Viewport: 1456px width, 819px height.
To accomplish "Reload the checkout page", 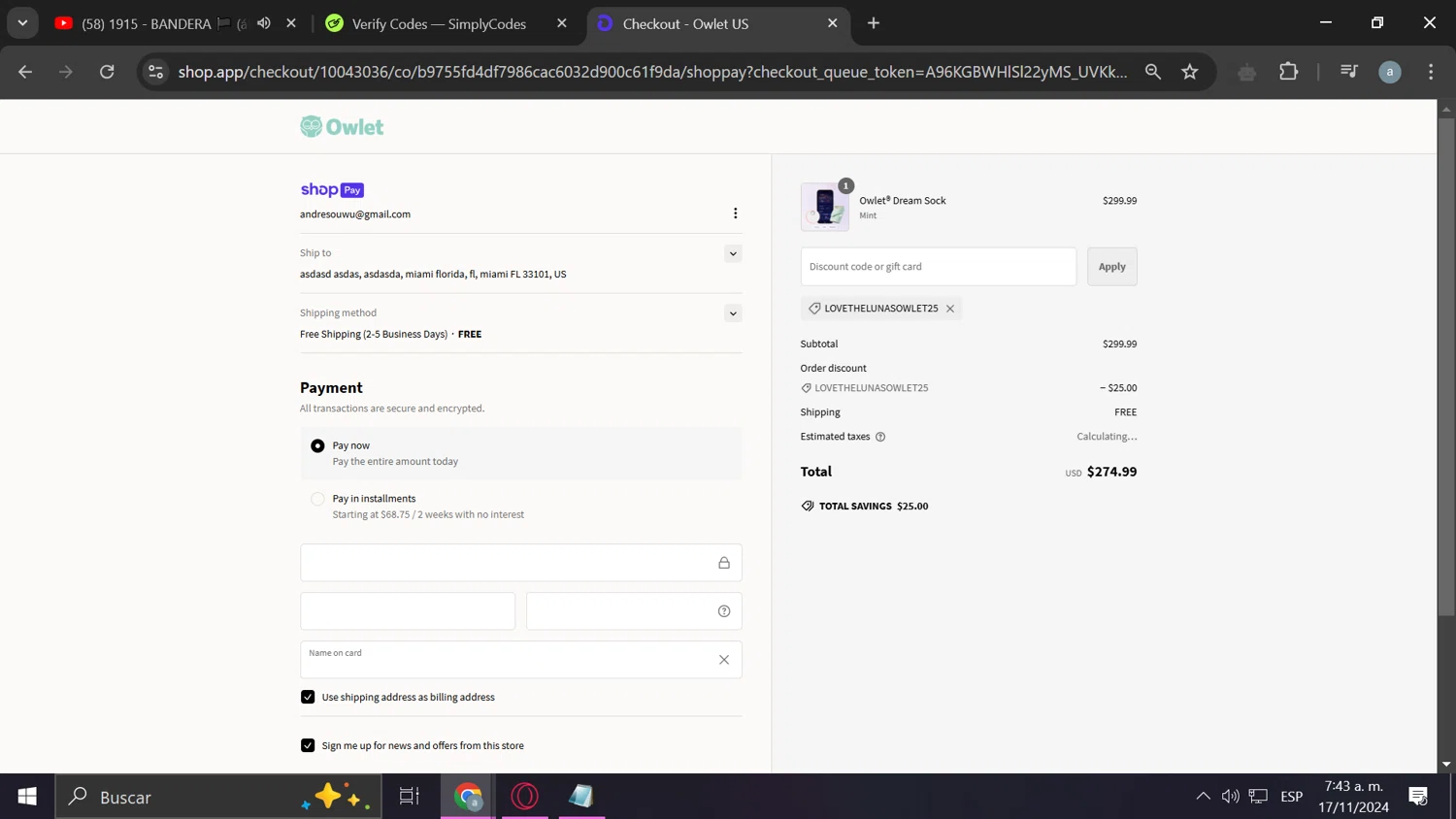I will 107,72.
